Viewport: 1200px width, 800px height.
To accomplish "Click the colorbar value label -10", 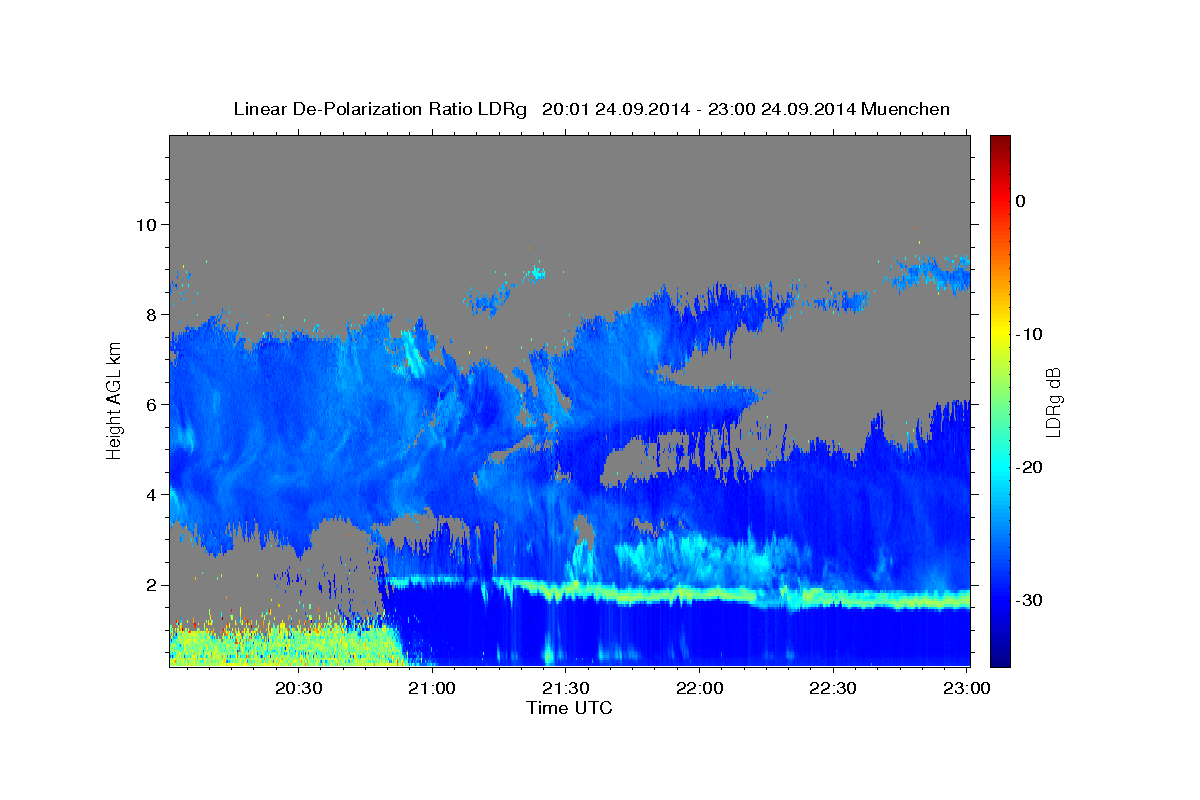I will pos(1029,334).
